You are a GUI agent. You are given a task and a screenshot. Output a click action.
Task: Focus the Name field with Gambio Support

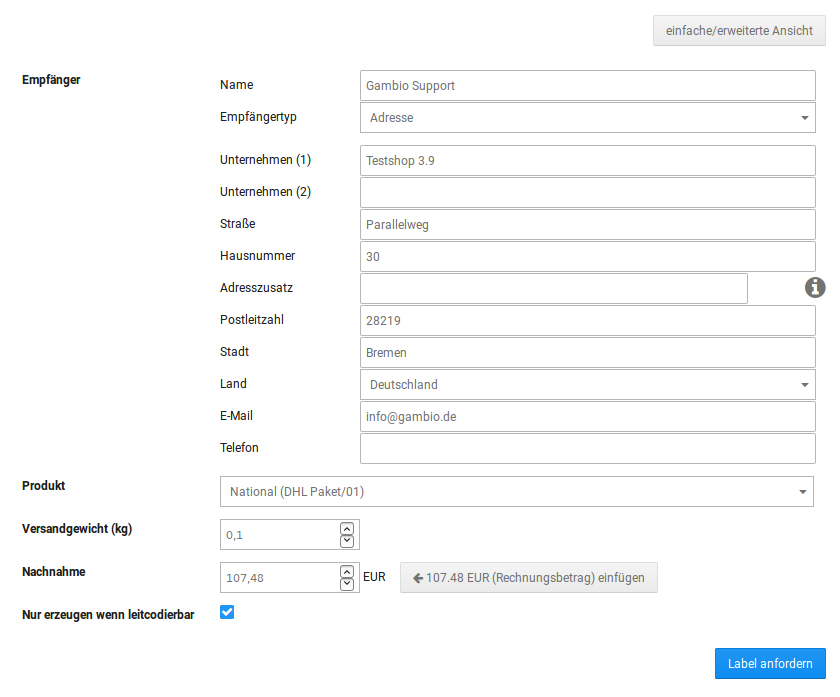click(587, 86)
